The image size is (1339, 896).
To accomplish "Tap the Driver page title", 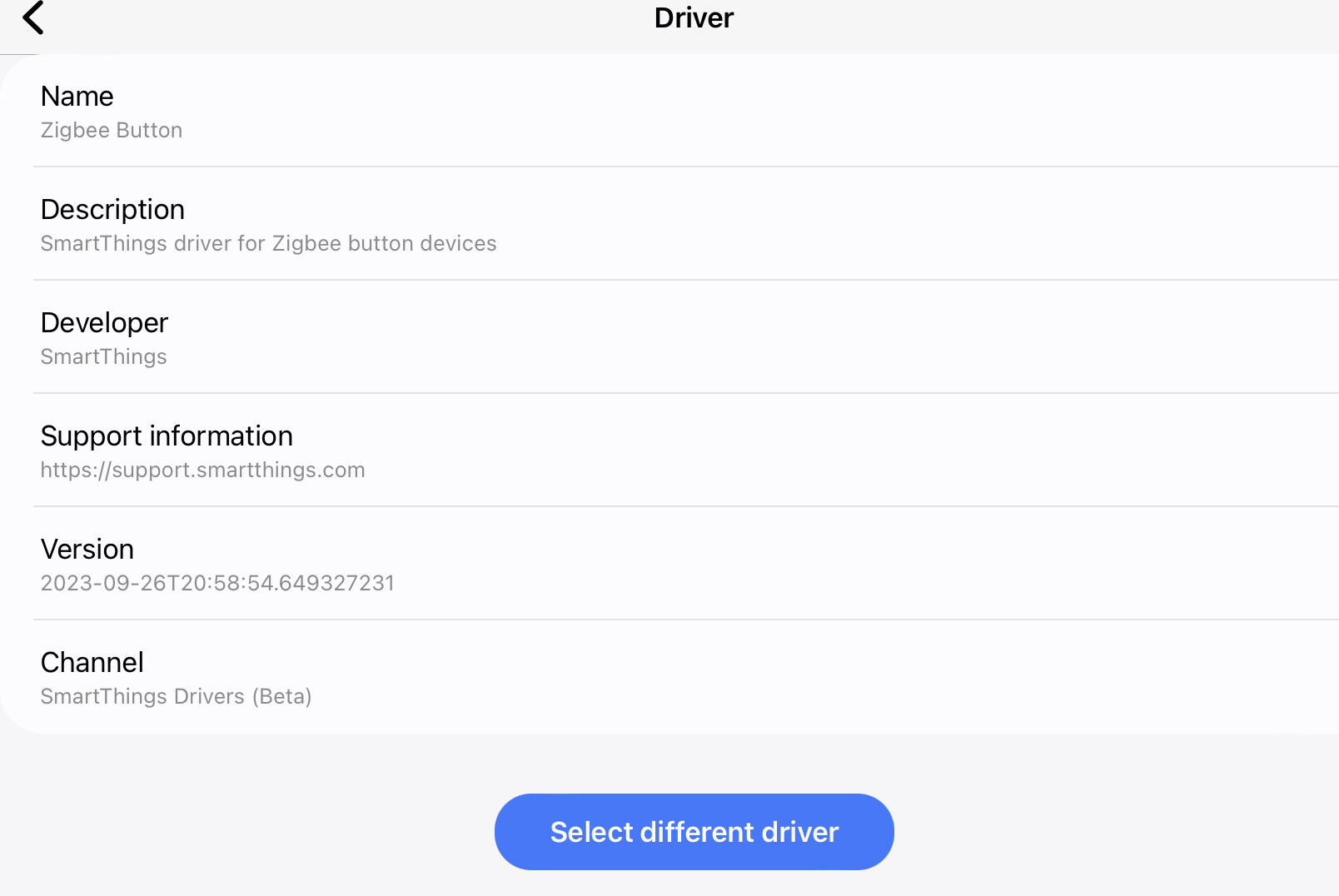I will click(694, 17).
